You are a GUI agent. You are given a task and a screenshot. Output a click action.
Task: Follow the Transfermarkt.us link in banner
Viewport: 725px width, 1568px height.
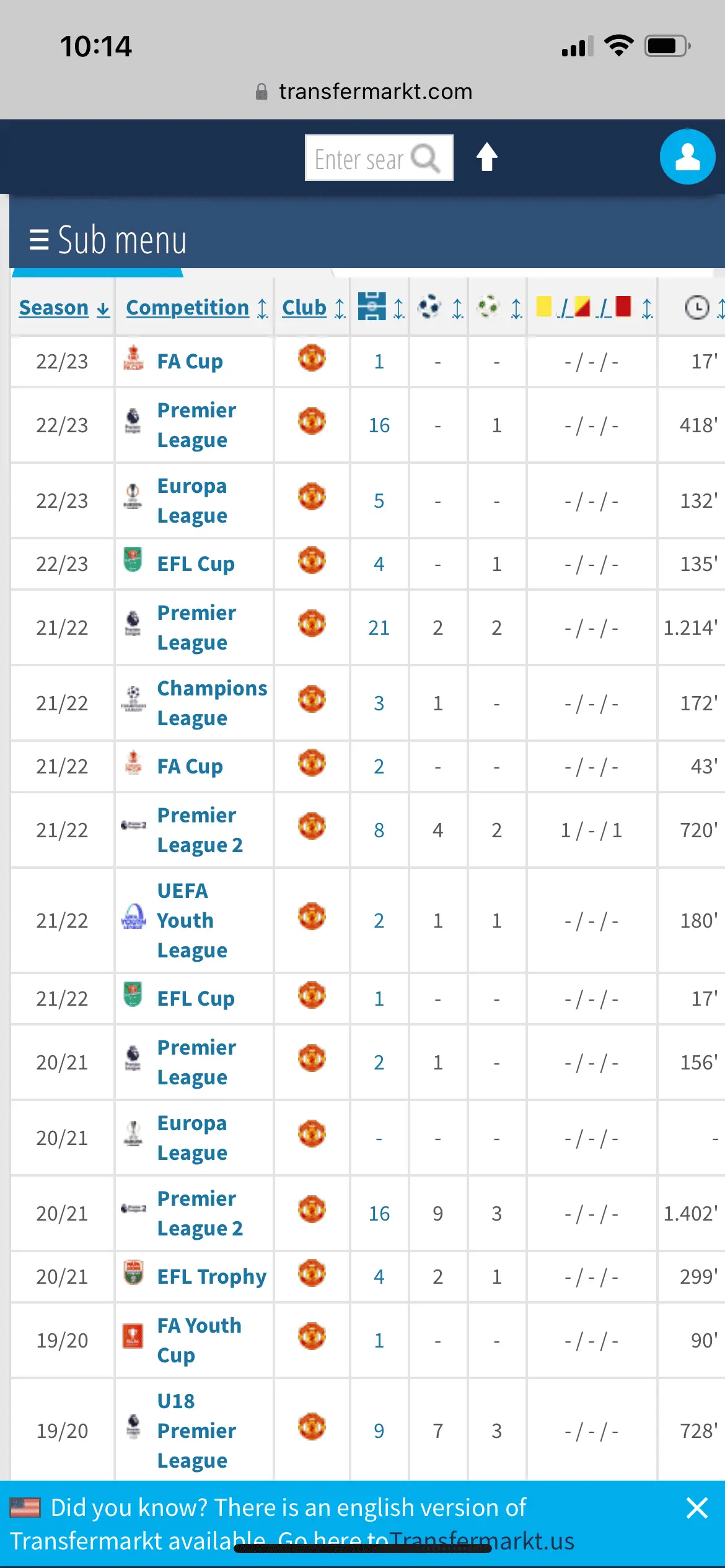[x=482, y=1541]
